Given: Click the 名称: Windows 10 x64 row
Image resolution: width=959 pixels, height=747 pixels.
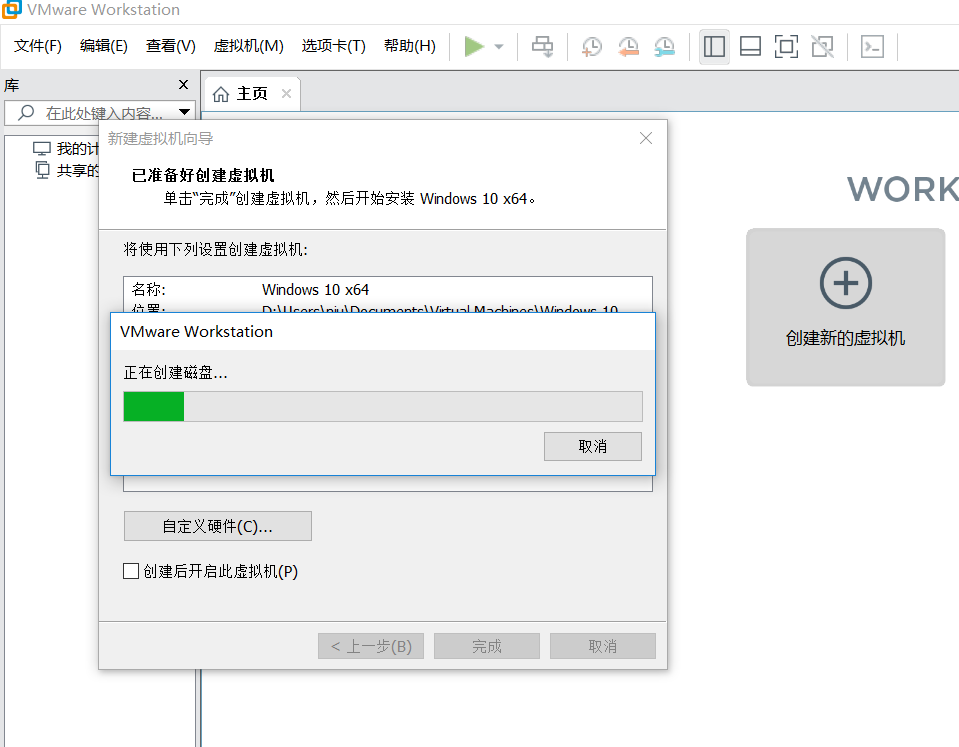Looking at the screenshot, I should click(x=388, y=289).
